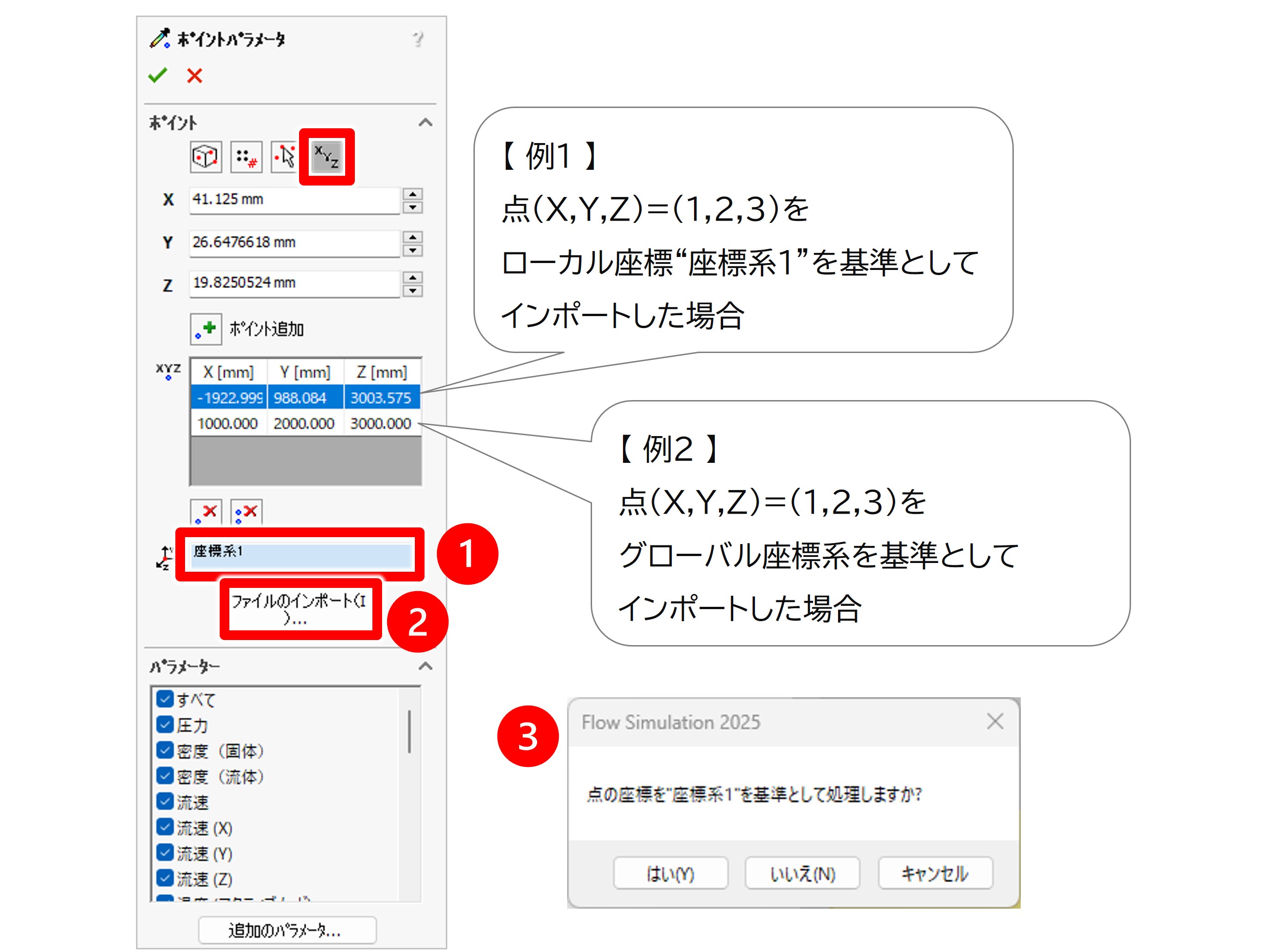The height and width of the screenshot is (952, 1269).
Task: Select the table cell 3000.000
Action: [x=382, y=423]
